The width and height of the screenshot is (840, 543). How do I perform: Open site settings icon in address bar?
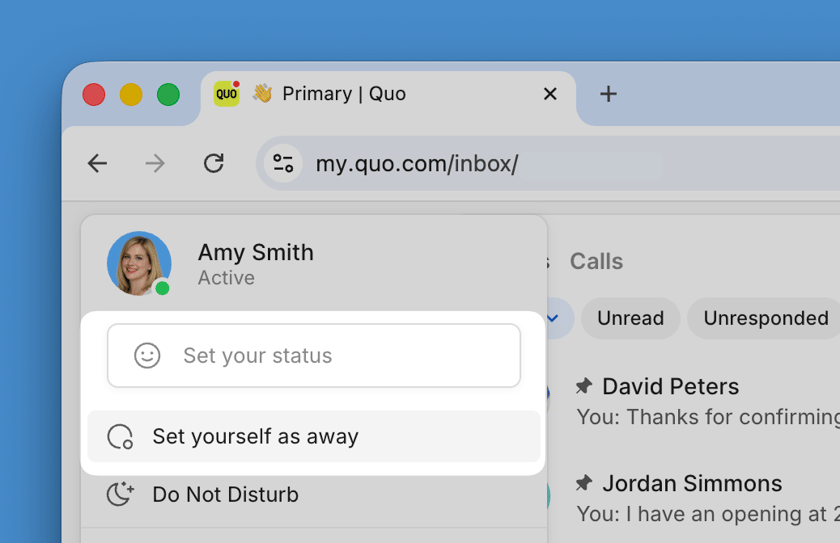[283, 163]
